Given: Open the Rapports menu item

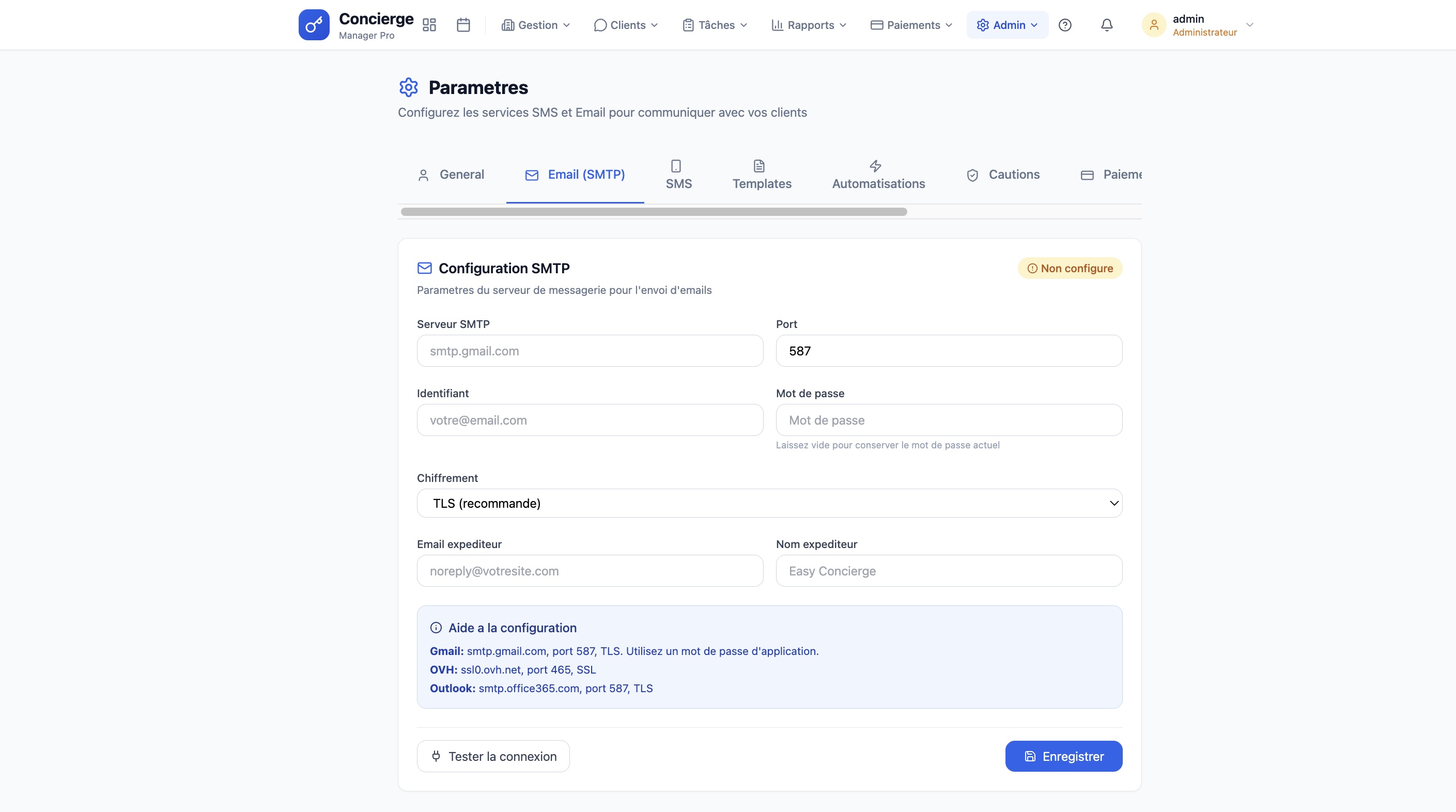Looking at the screenshot, I should [x=808, y=24].
